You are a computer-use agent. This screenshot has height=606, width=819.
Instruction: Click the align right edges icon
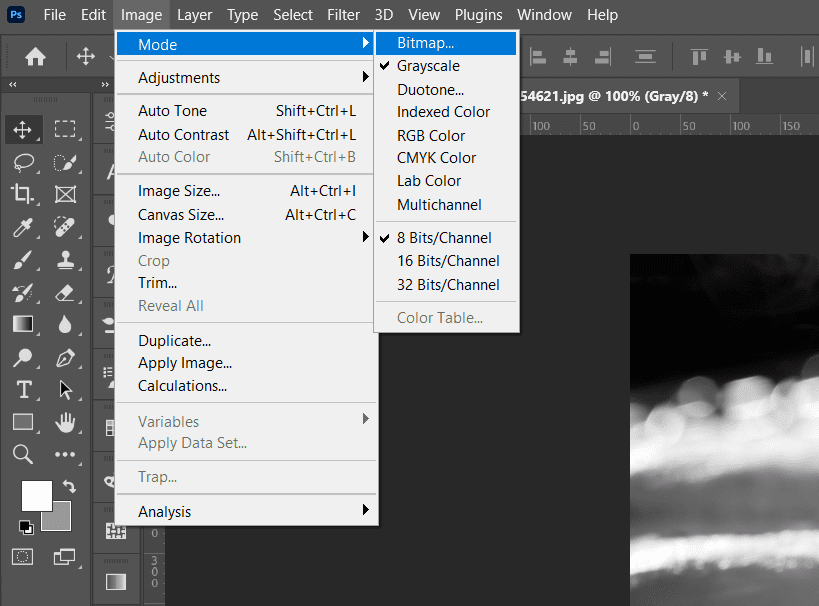pos(603,56)
